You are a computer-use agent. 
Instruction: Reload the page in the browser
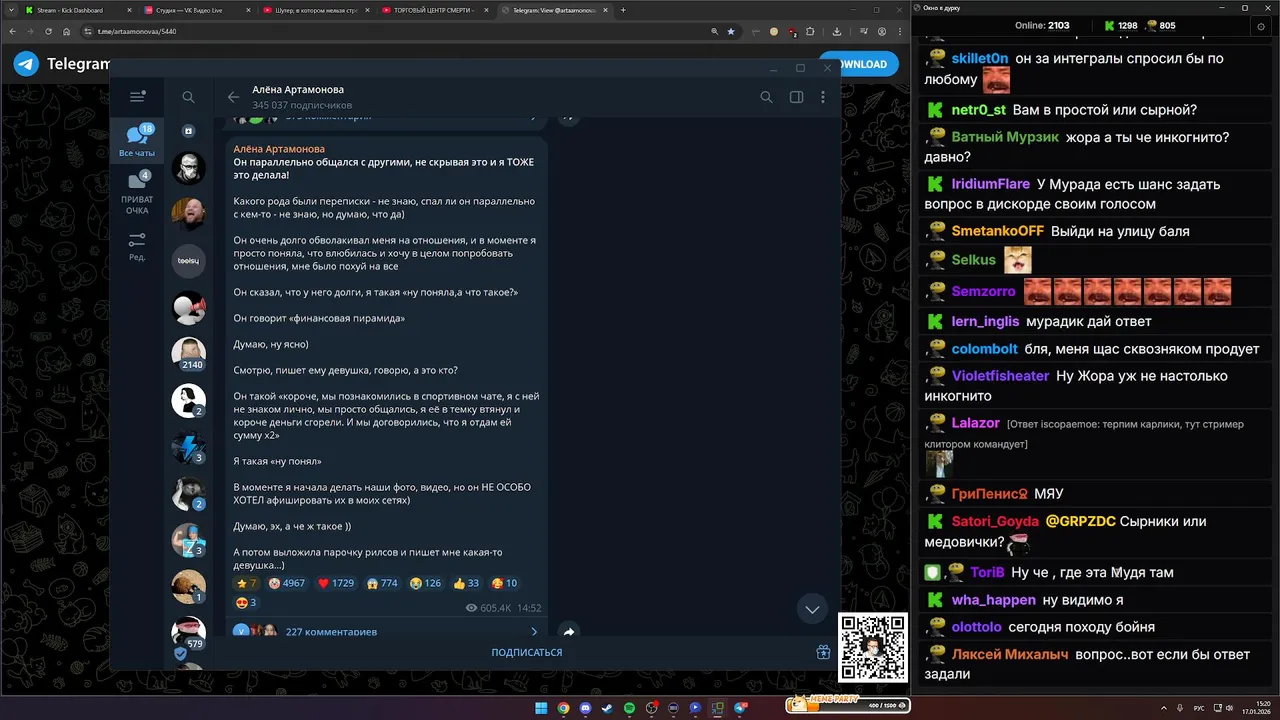coord(48,31)
